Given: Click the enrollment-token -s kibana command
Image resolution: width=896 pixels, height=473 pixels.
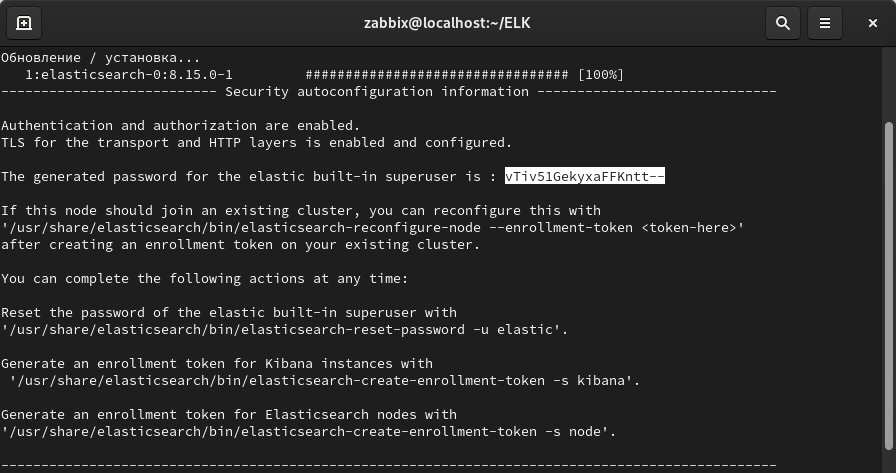Looking at the screenshot, I should click(324, 380).
